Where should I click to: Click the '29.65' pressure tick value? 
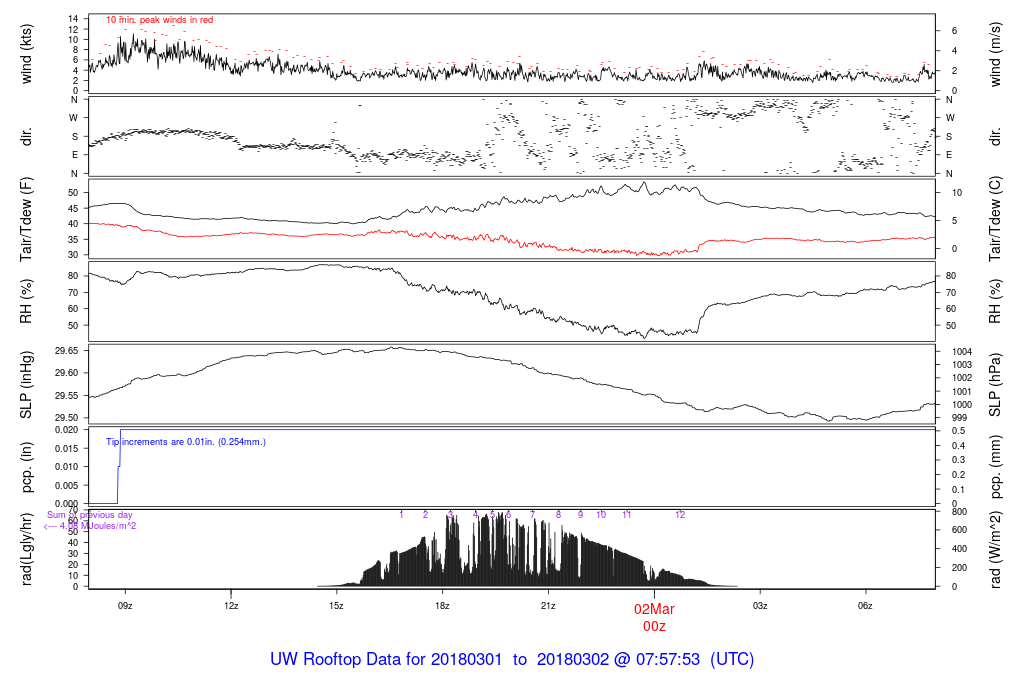tap(66, 351)
